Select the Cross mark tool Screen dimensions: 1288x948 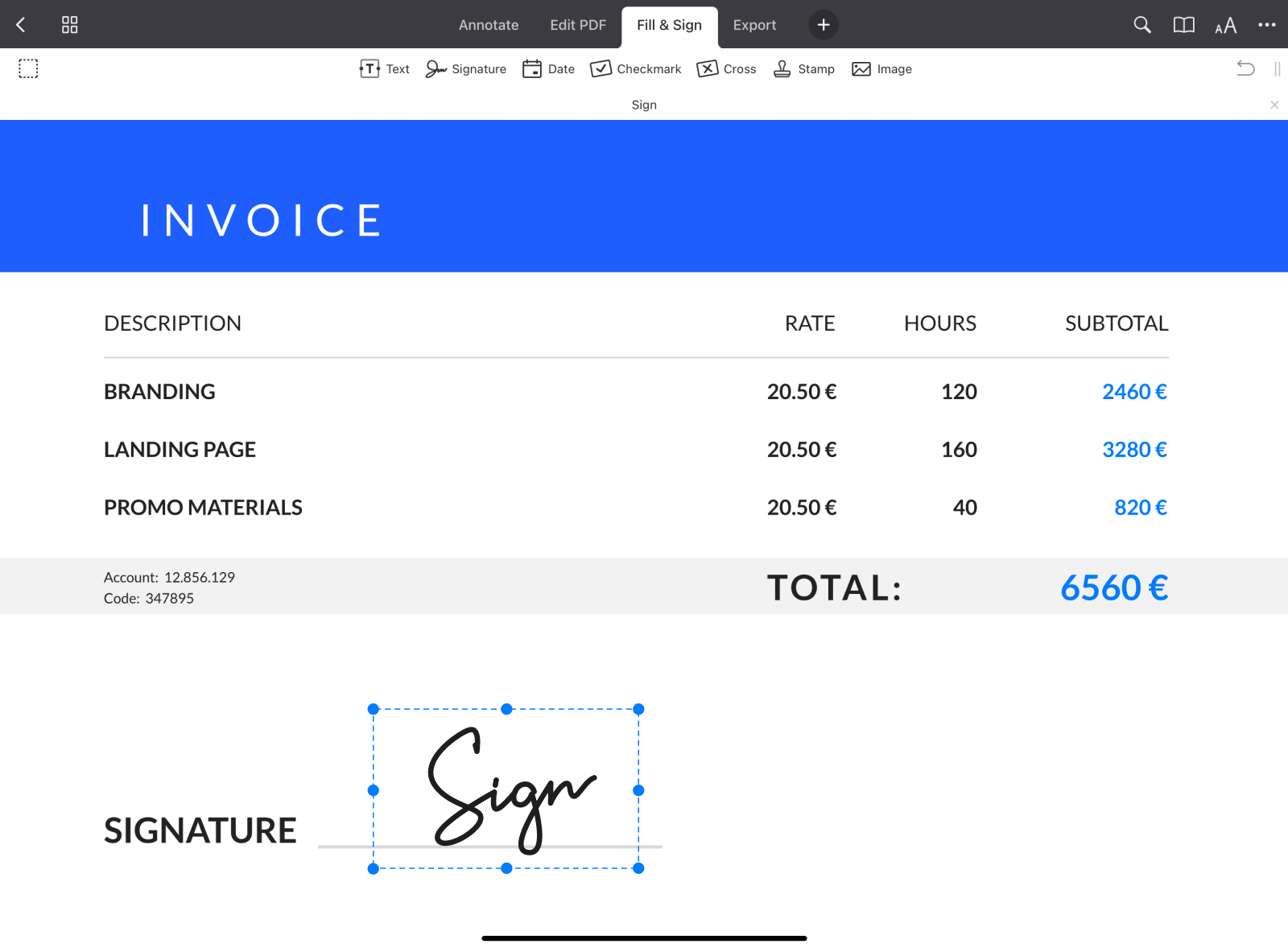(726, 69)
